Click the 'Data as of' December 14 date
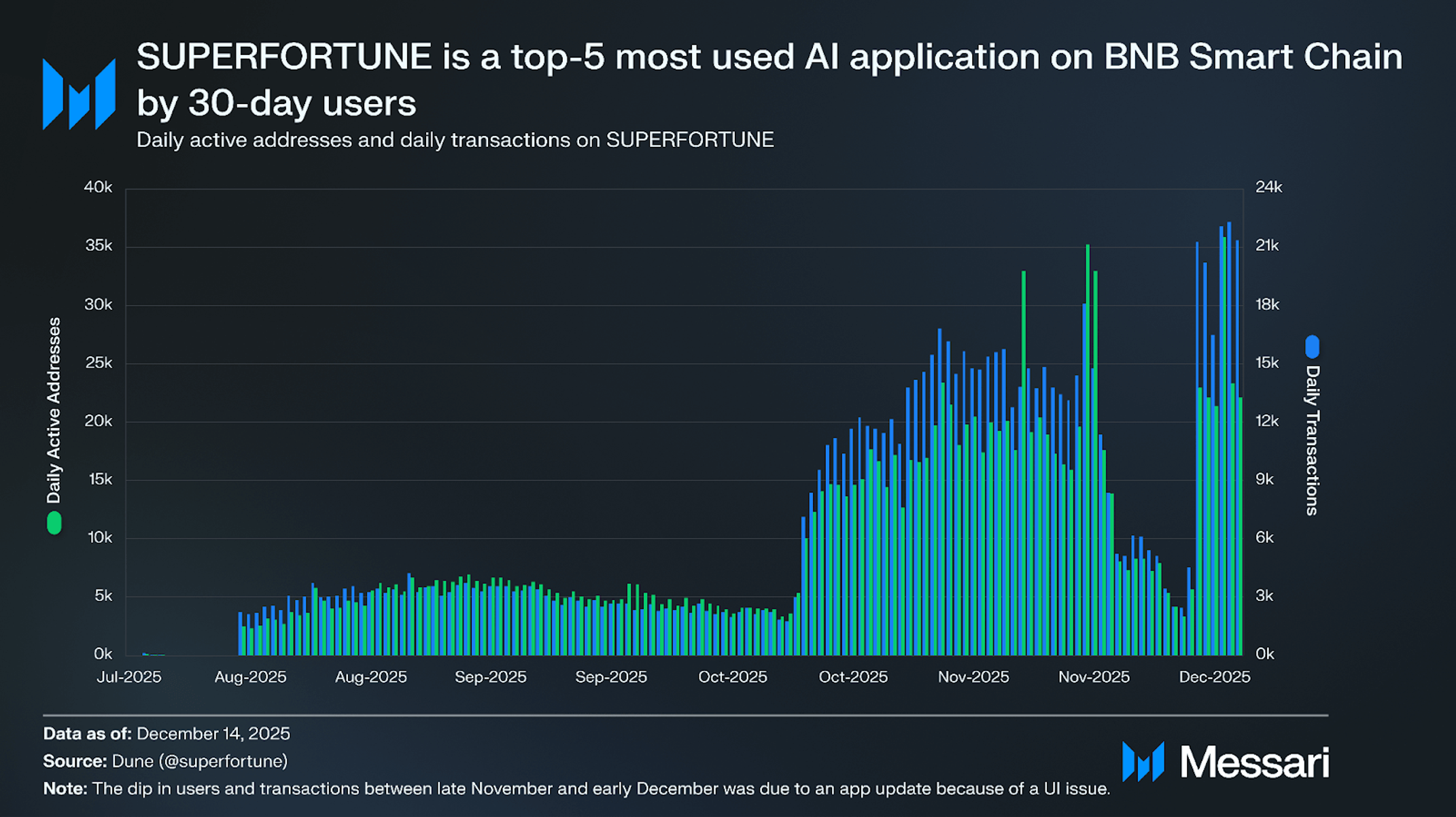This screenshot has height=817, width=1456. click(x=213, y=734)
